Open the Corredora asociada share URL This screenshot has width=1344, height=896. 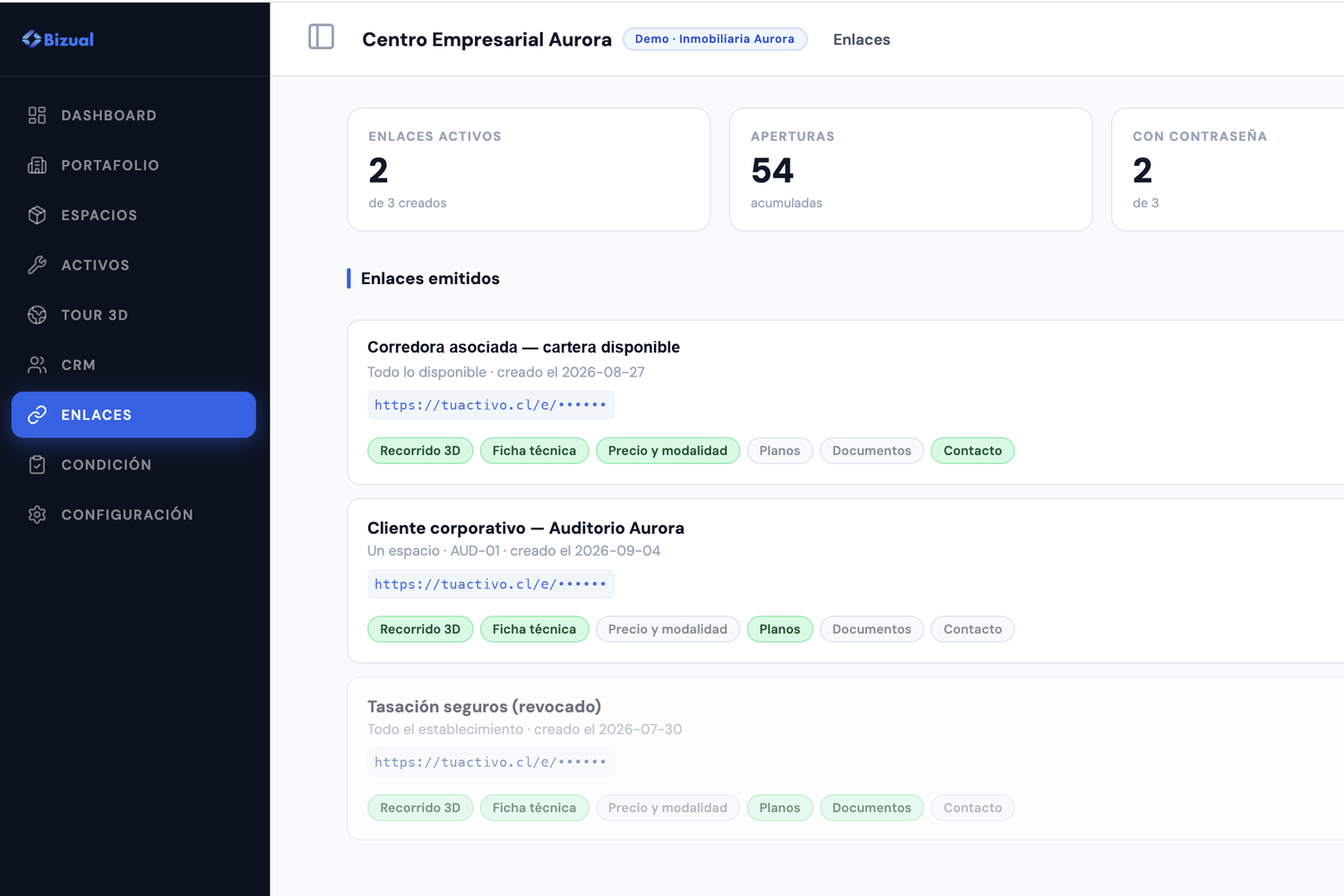(x=490, y=405)
